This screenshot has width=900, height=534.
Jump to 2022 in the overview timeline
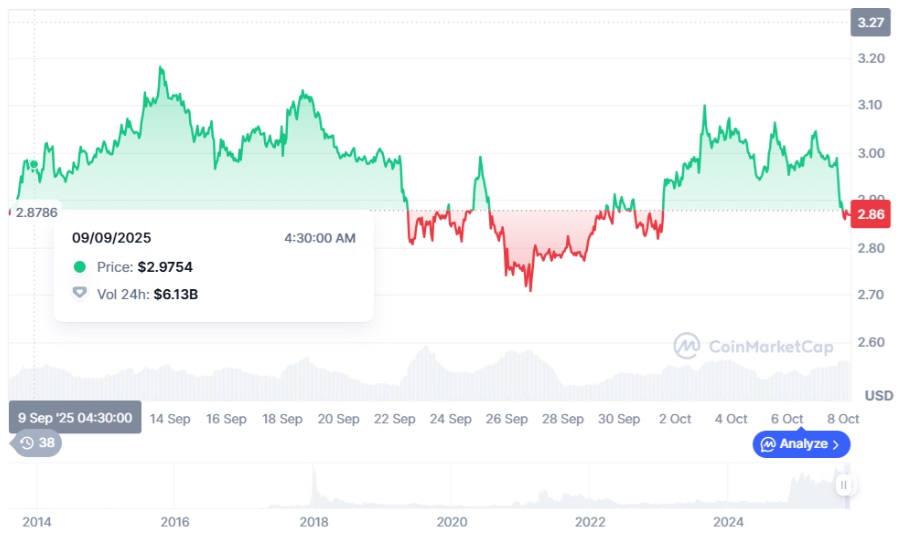pyautogui.click(x=590, y=522)
